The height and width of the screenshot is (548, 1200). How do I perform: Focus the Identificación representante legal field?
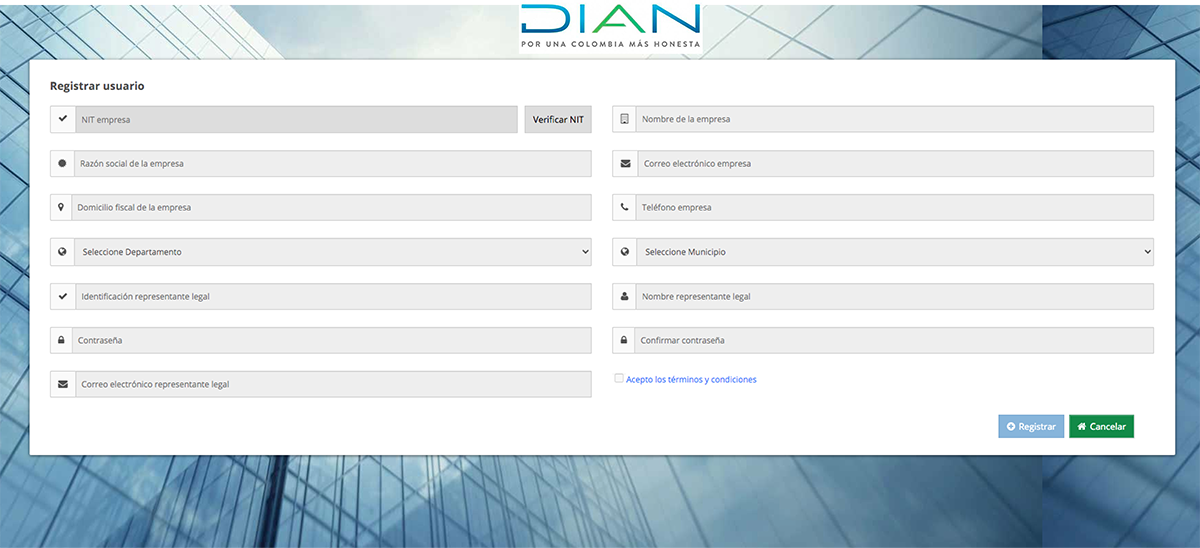(x=333, y=296)
